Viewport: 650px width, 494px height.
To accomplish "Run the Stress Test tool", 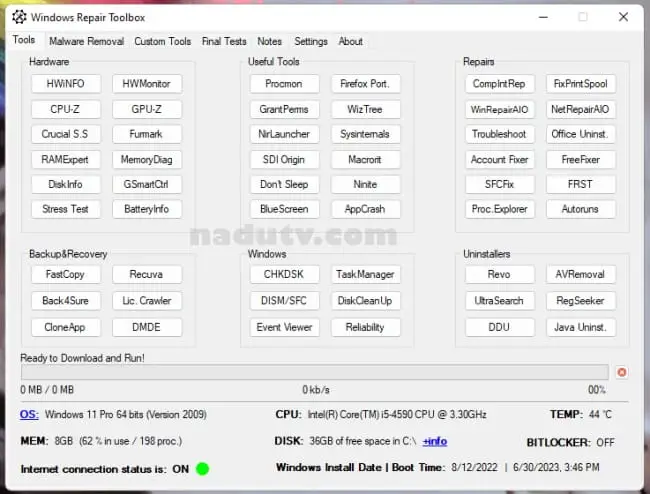I will coord(65,209).
